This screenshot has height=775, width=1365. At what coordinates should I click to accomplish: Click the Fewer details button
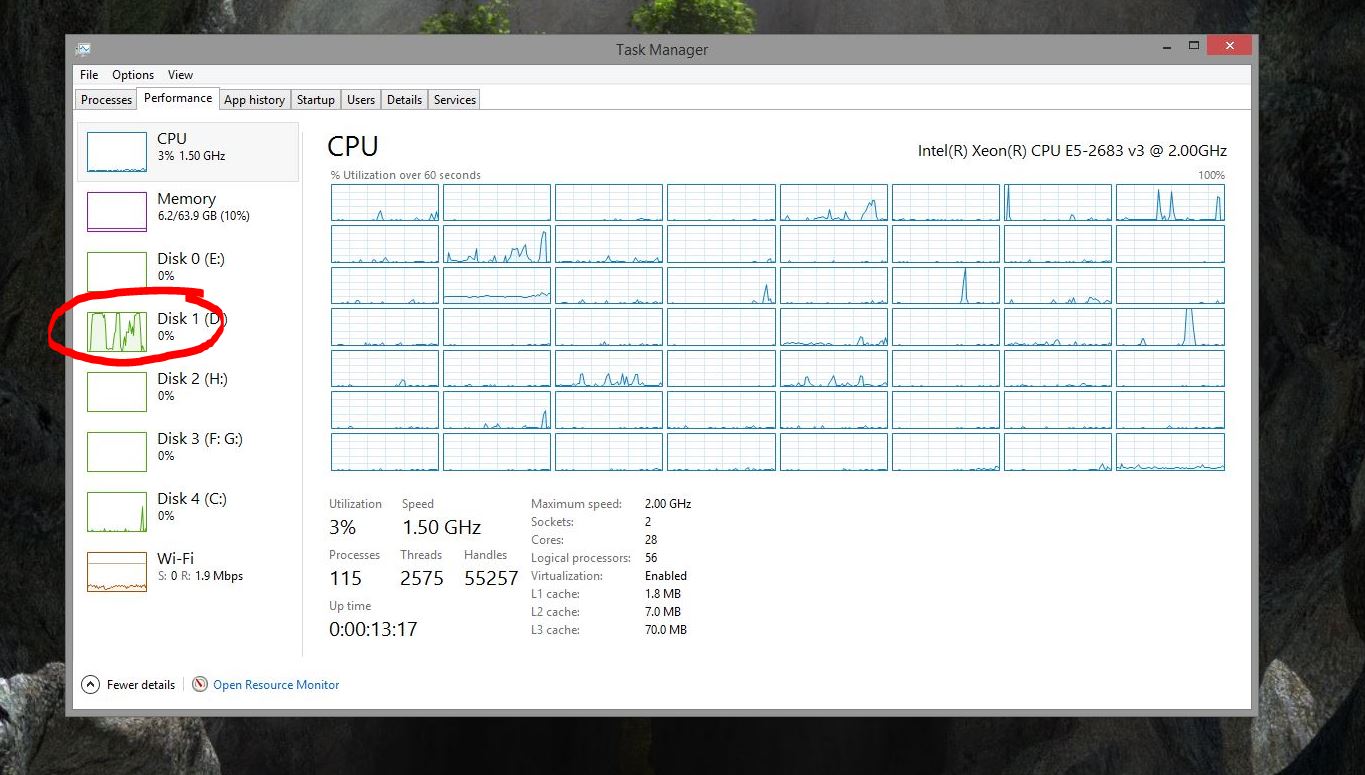128,685
